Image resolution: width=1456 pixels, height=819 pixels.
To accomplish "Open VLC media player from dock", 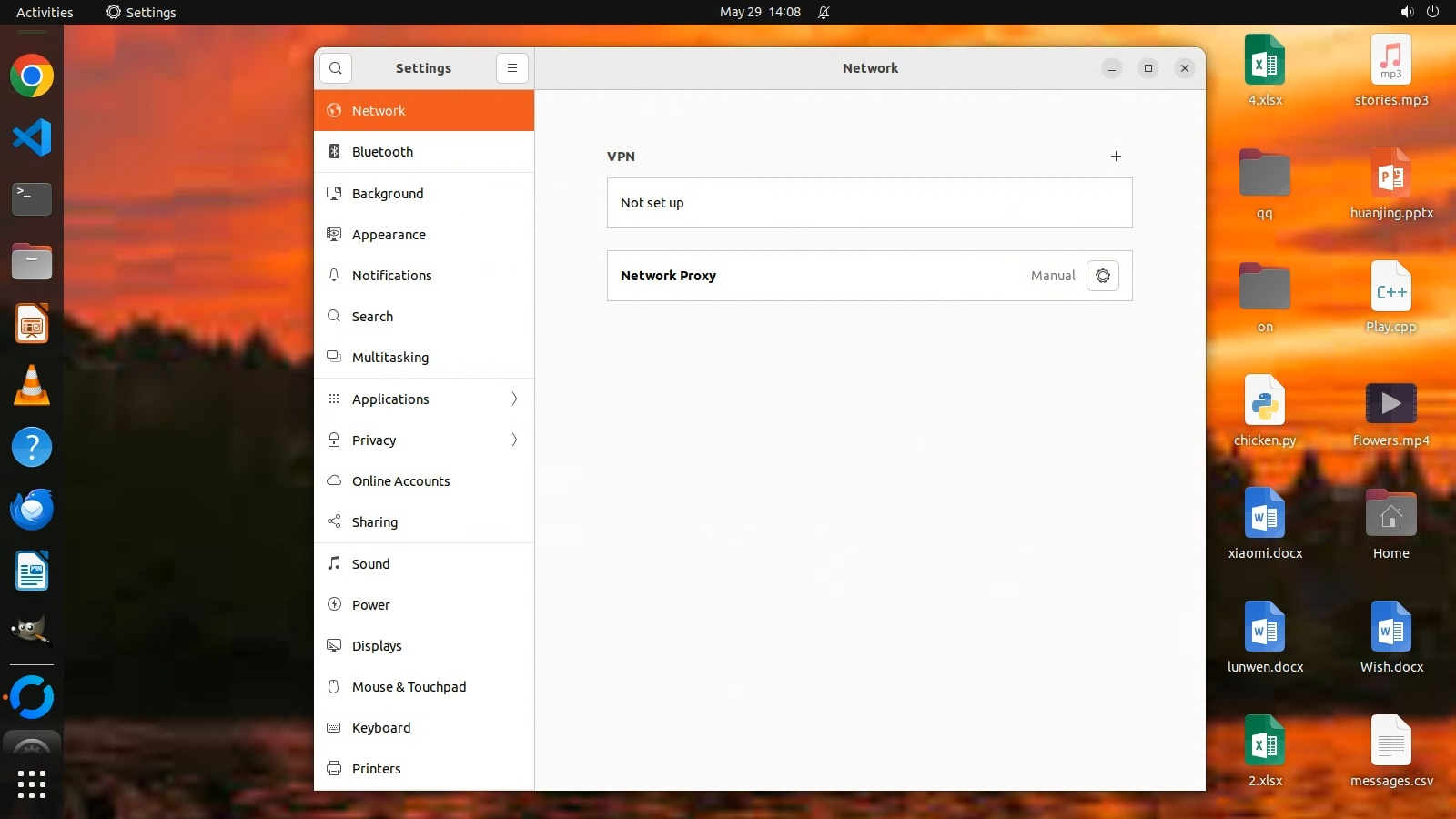I will (x=32, y=385).
